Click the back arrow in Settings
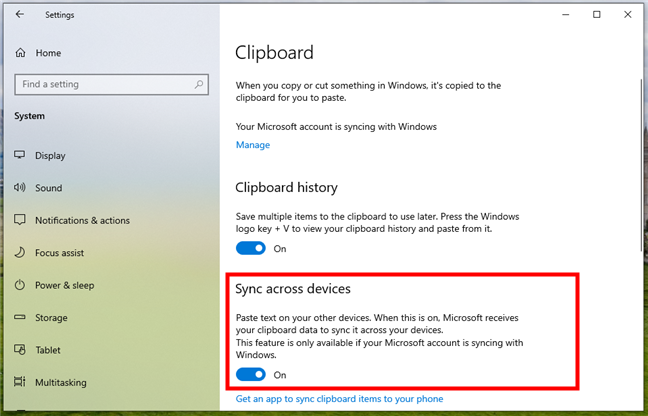The height and width of the screenshot is (416, 648). click(20, 14)
